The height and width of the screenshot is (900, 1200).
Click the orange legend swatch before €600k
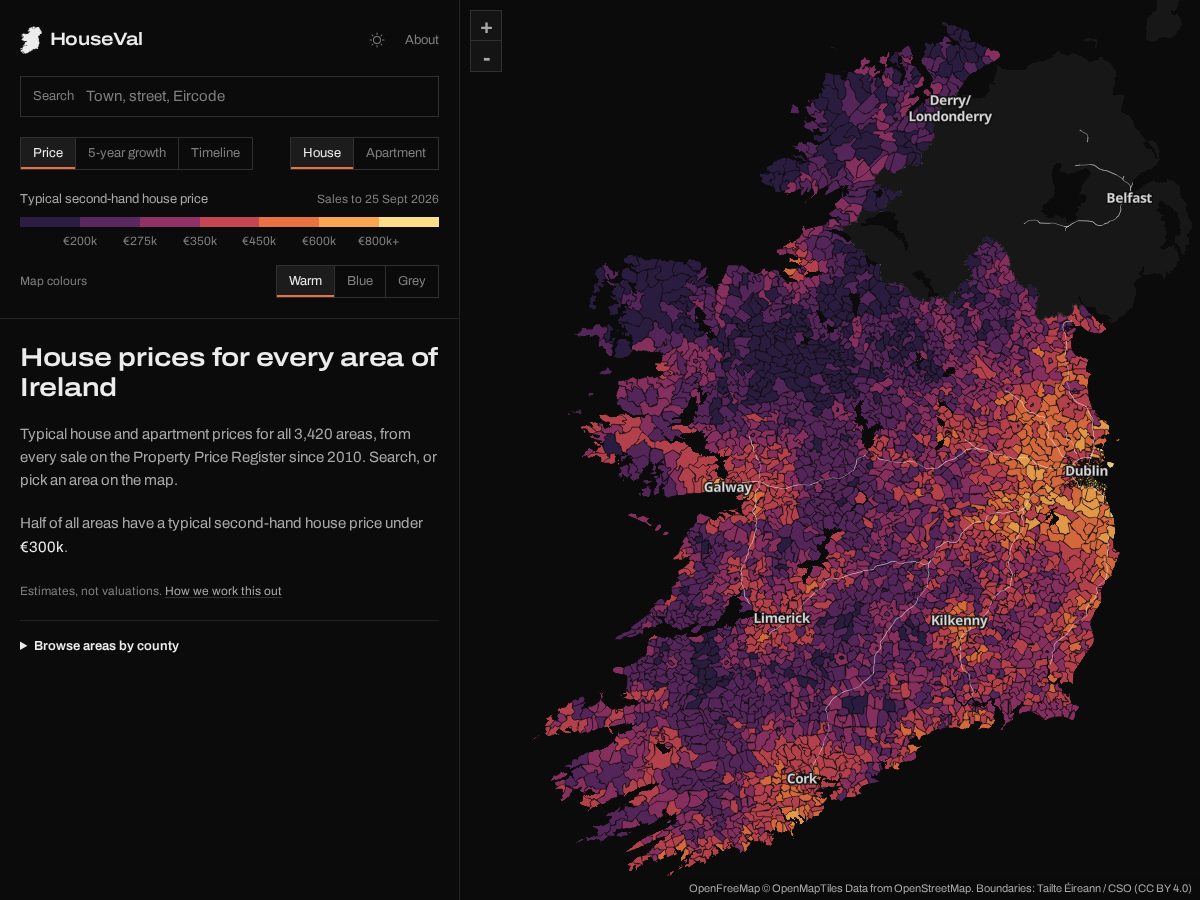pos(289,222)
